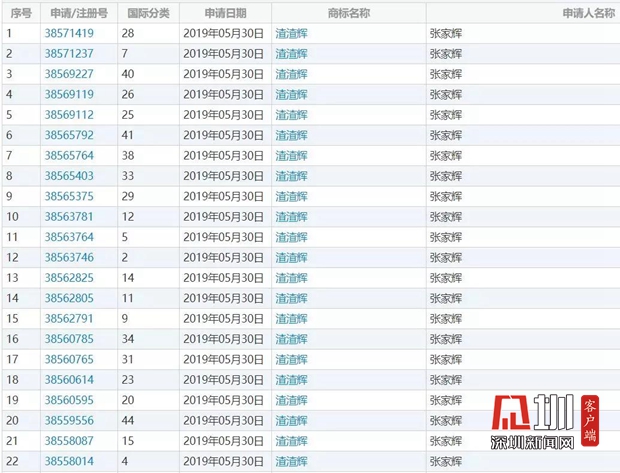The image size is (620, 473).
Task: Sort by 申请日期 column header
Action: pyautogui.click(x=225, y=13)
